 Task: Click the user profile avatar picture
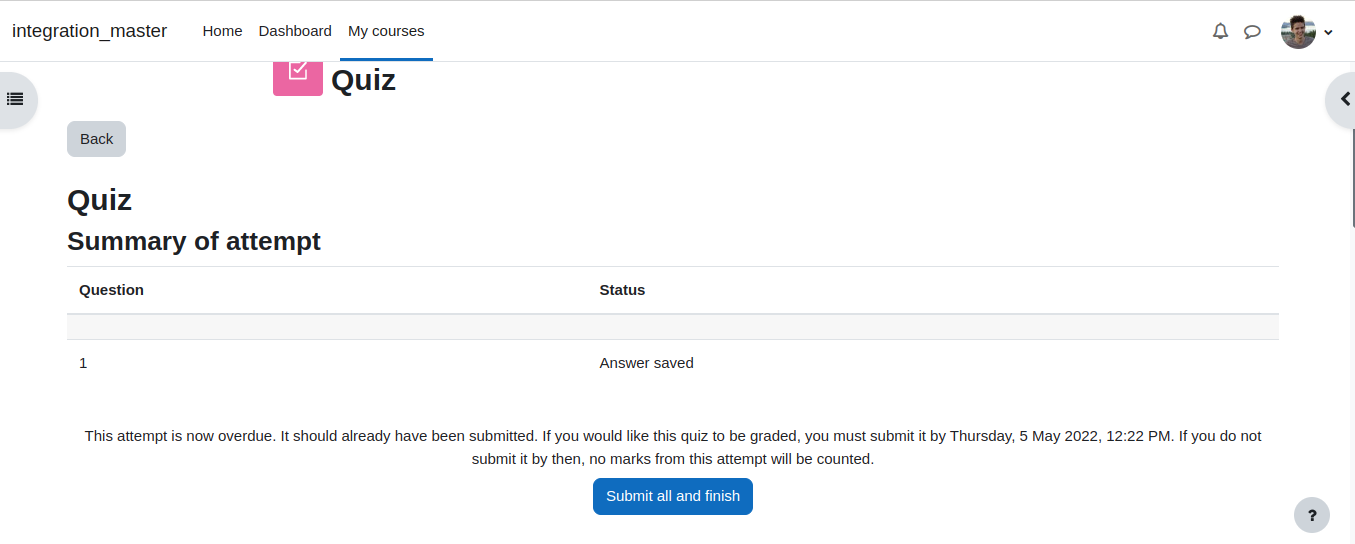[1298, 31]
